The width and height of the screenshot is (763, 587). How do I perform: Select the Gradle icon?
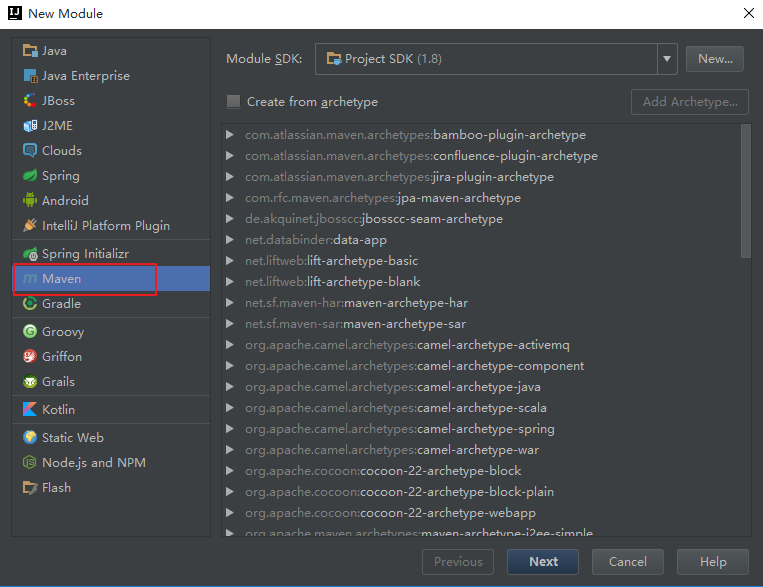click(x=30, y=303)
